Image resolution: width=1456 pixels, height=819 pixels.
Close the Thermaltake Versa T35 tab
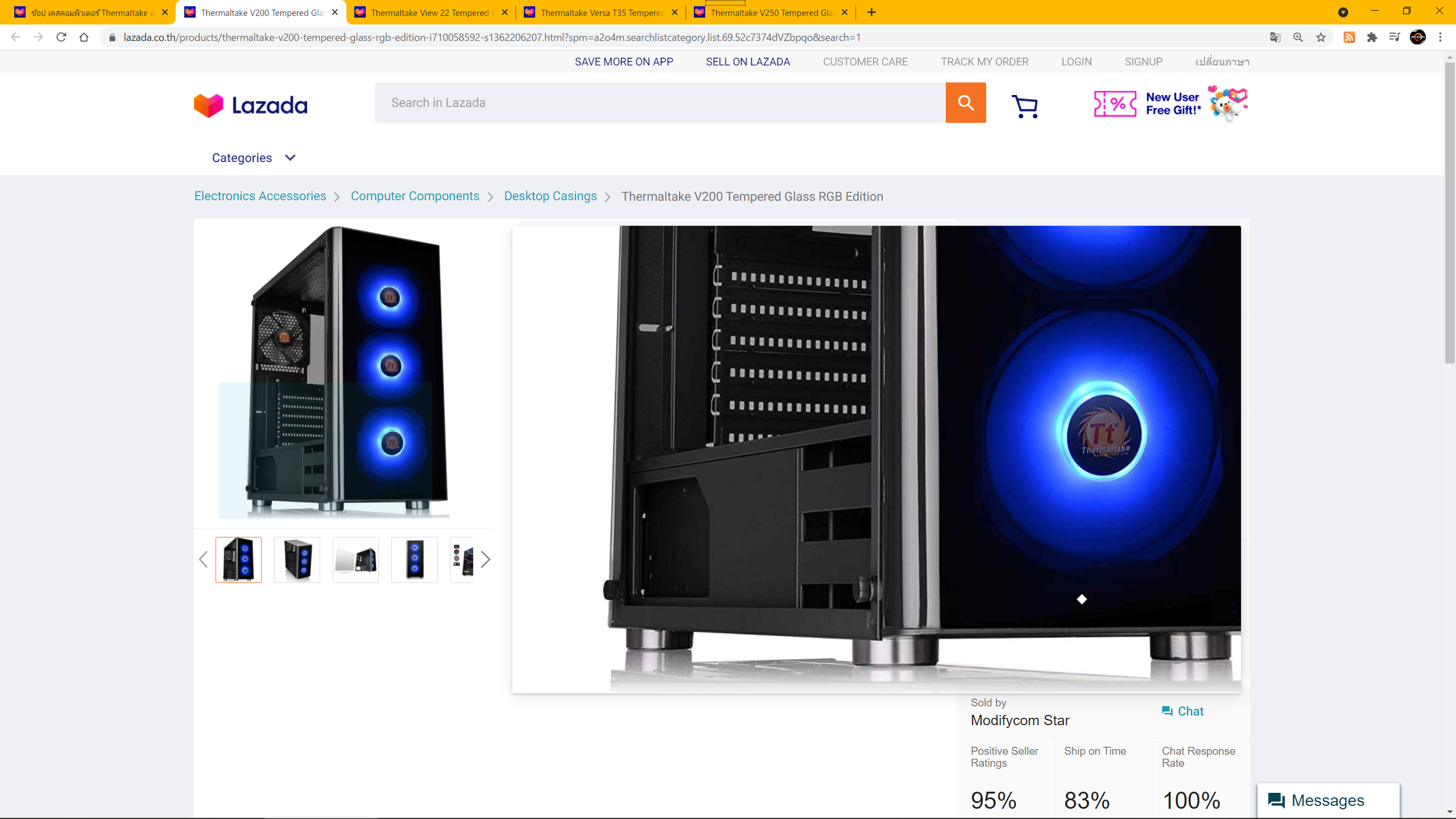(675, 12)
